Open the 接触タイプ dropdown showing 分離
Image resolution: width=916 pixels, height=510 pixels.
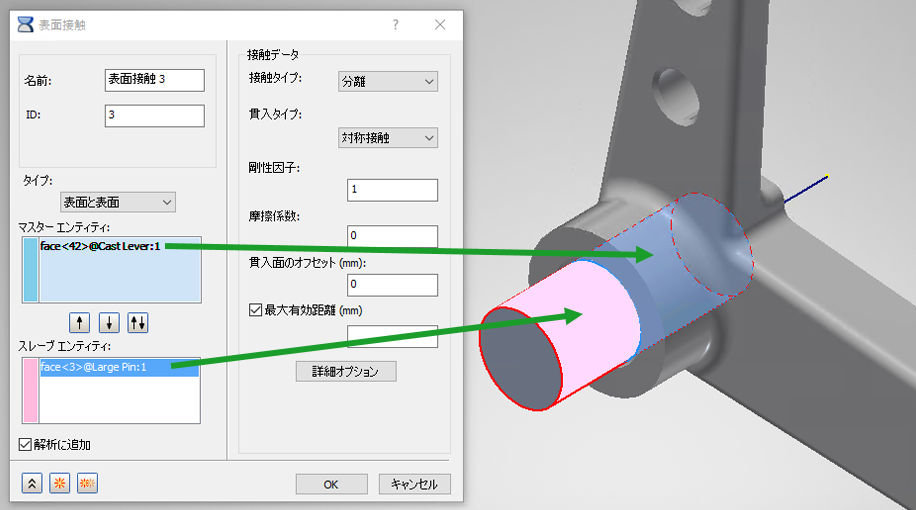point(388,82)
